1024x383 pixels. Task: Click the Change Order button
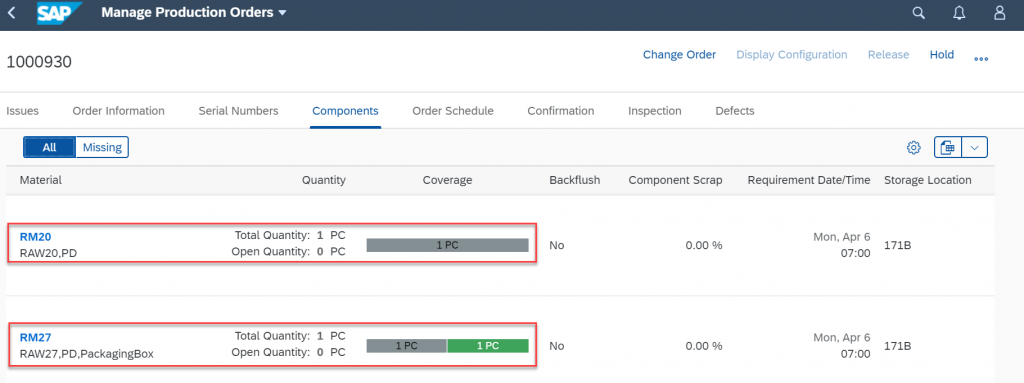click(679, 55)
